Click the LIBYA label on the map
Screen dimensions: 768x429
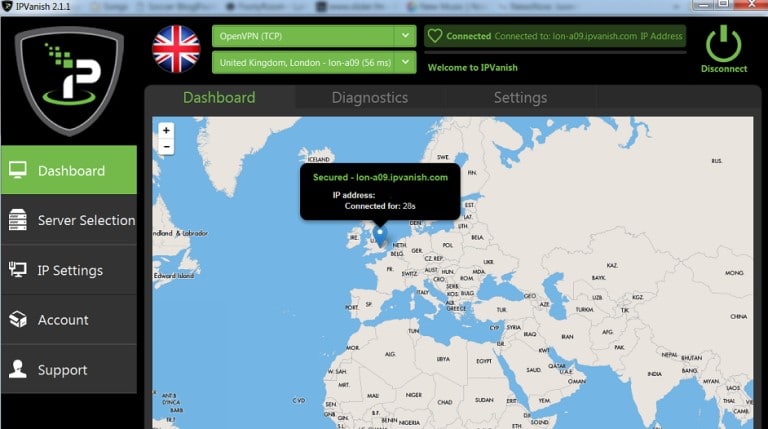click(x=443, y=359)
